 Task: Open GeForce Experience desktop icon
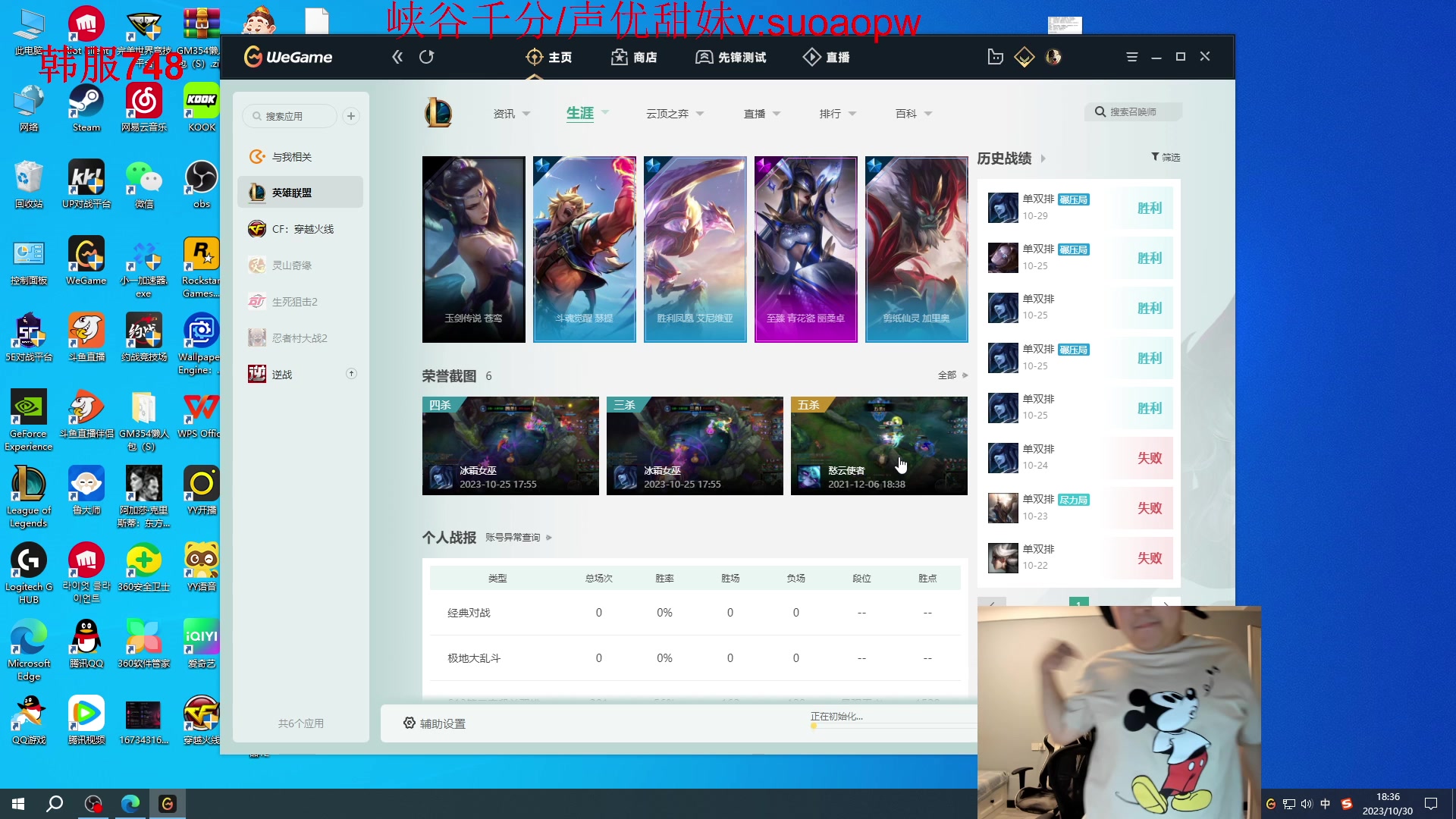(x=29, y=419)
